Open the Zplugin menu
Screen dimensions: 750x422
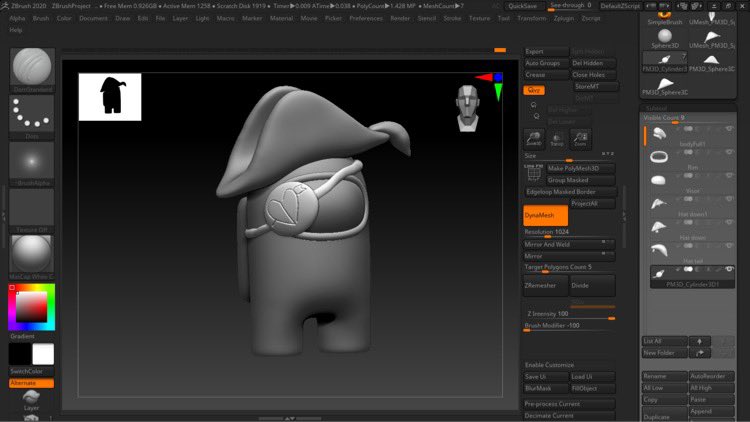pos(563,18)
